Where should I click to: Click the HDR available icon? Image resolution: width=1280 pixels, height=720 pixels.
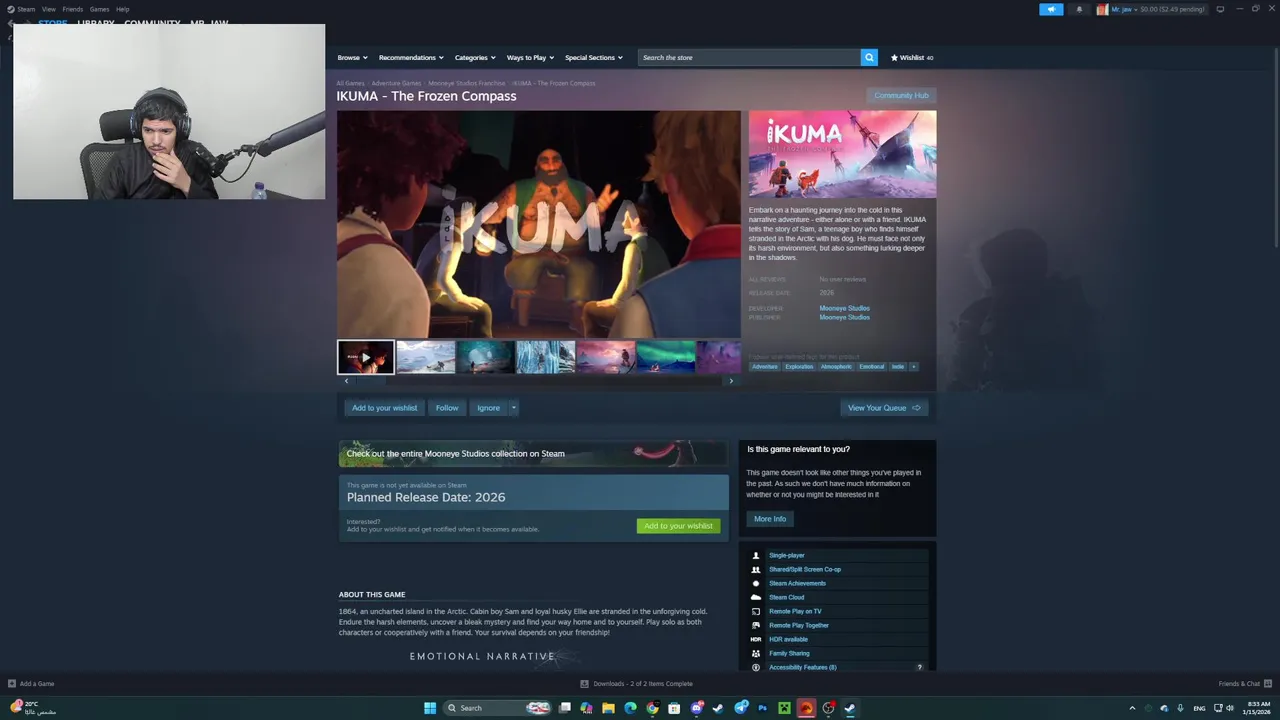point(756,639)
